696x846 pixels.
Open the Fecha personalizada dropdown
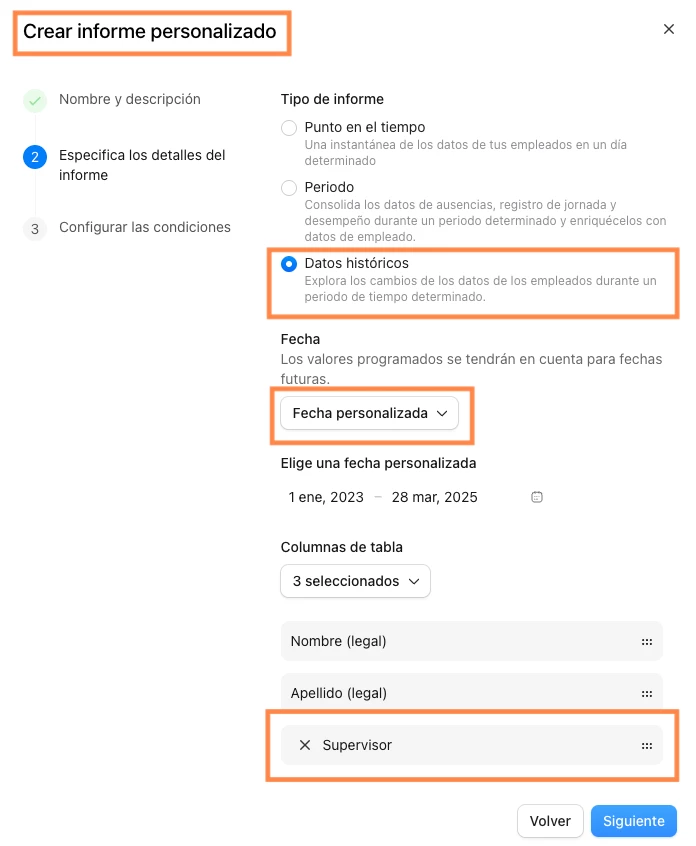(370, 413)
